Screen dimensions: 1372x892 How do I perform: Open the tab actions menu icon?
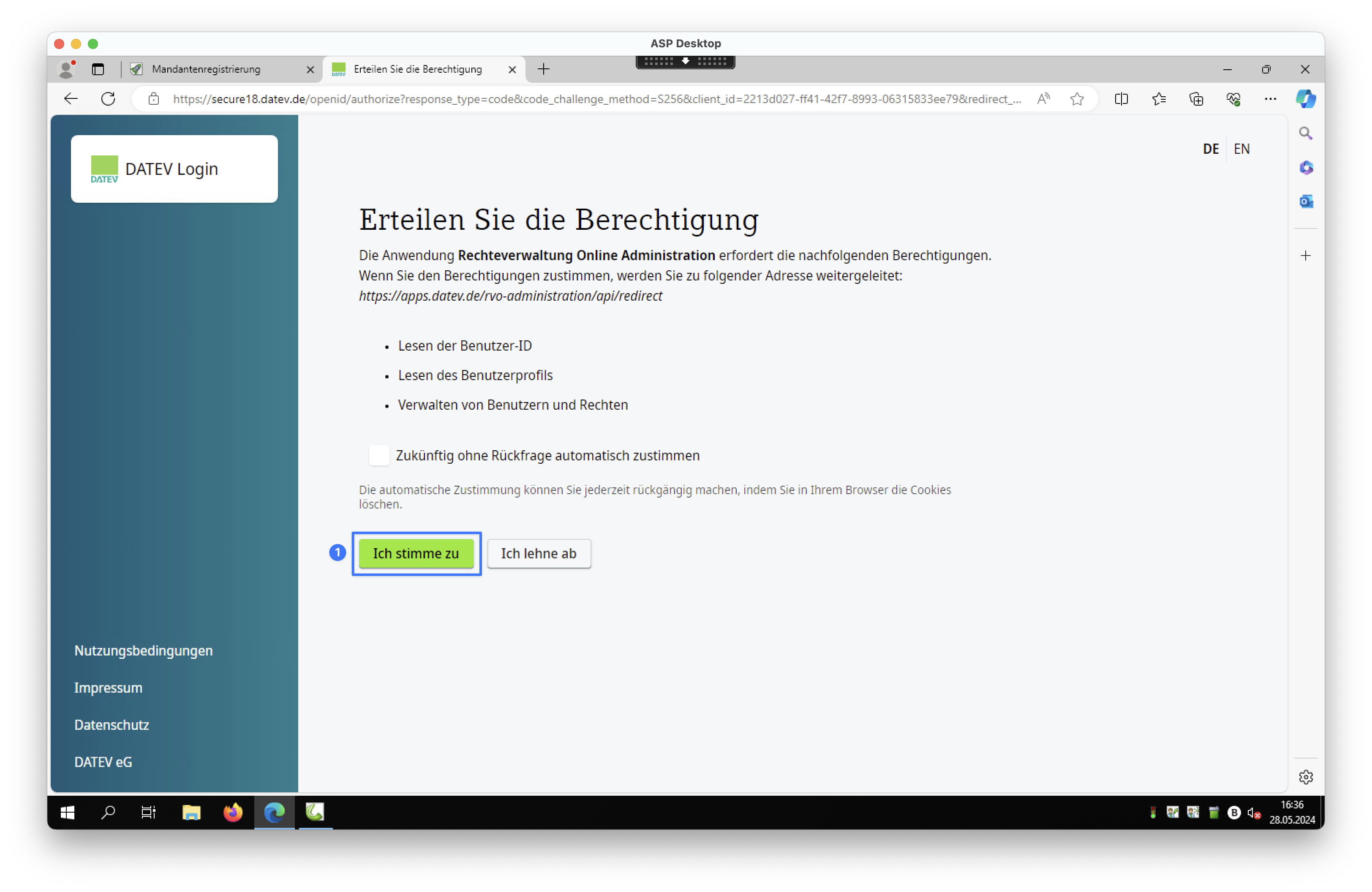tap(98, 69)
